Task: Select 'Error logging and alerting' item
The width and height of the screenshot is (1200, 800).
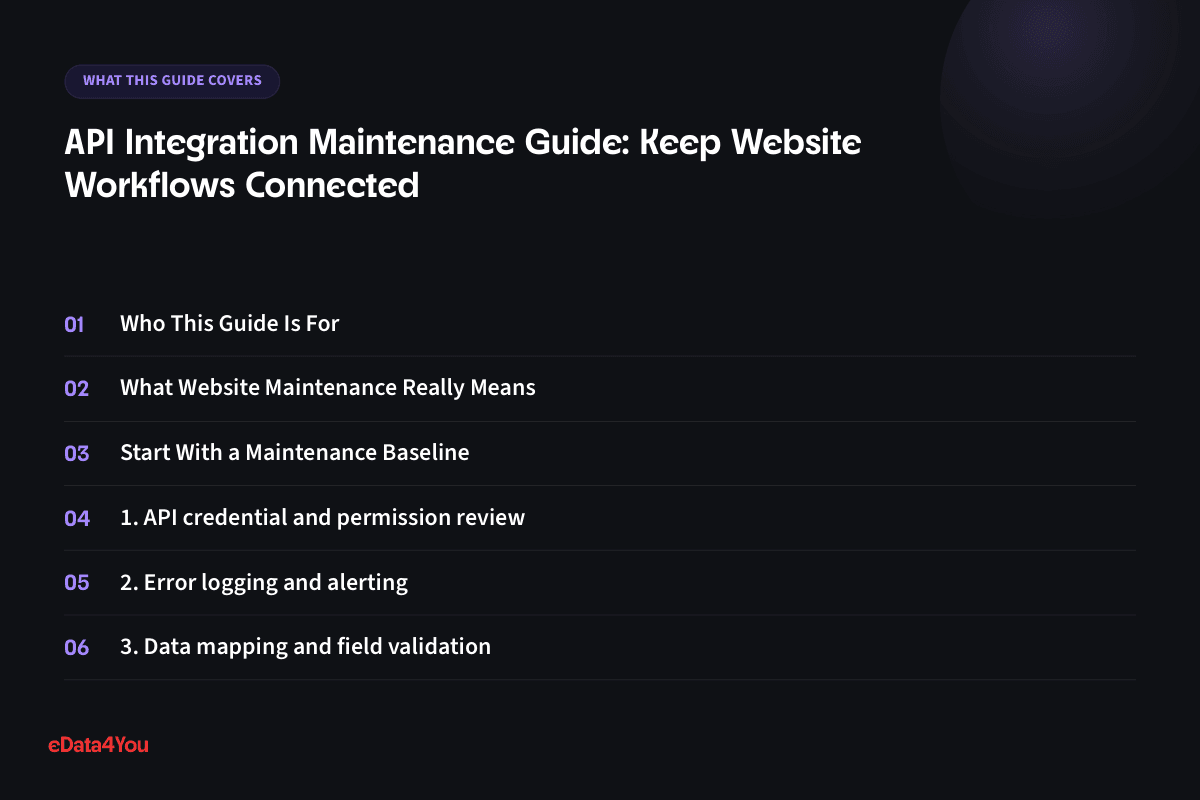Action: [264, 582]
